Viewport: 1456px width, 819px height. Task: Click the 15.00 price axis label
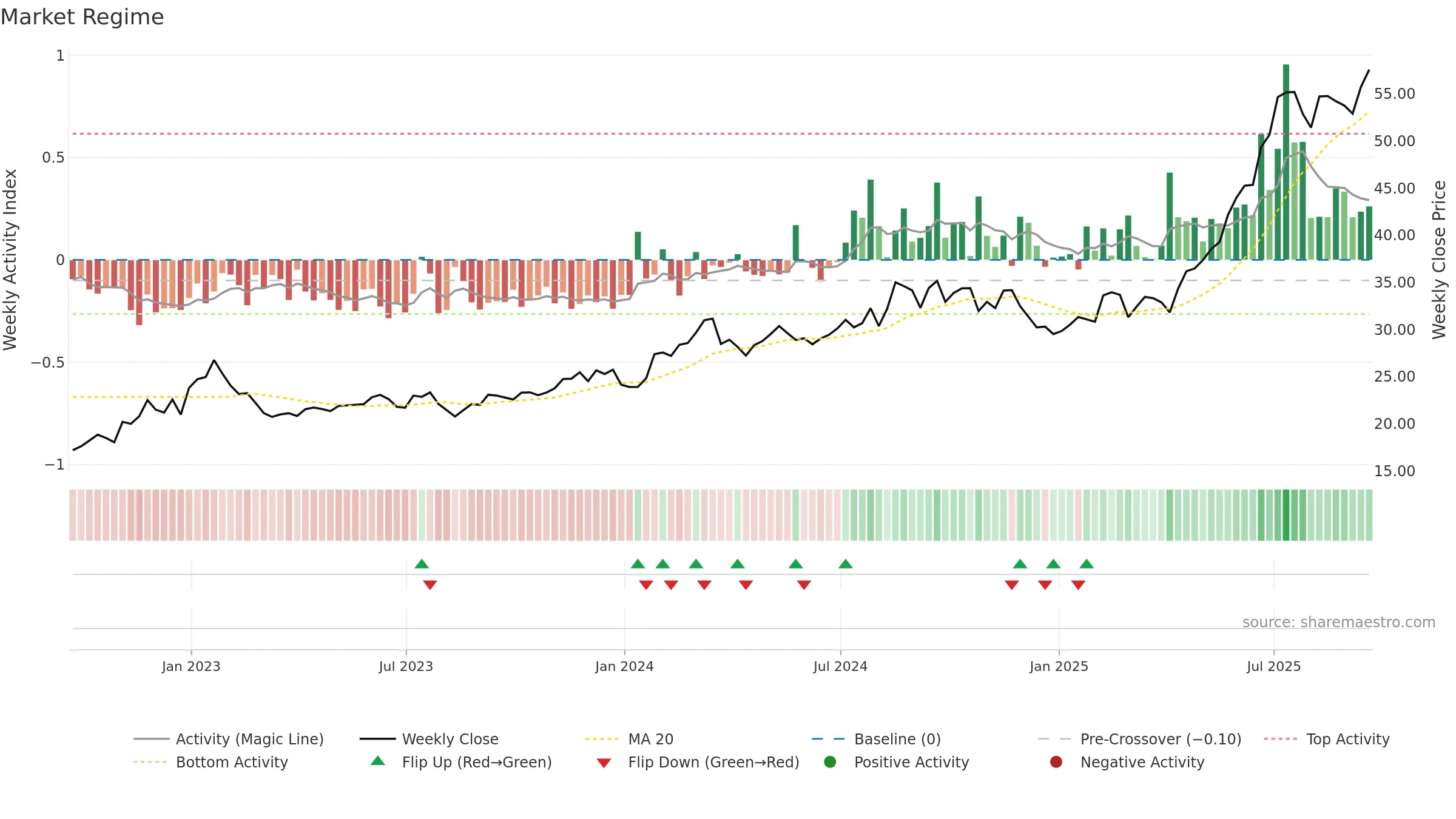click(1394, 471)
